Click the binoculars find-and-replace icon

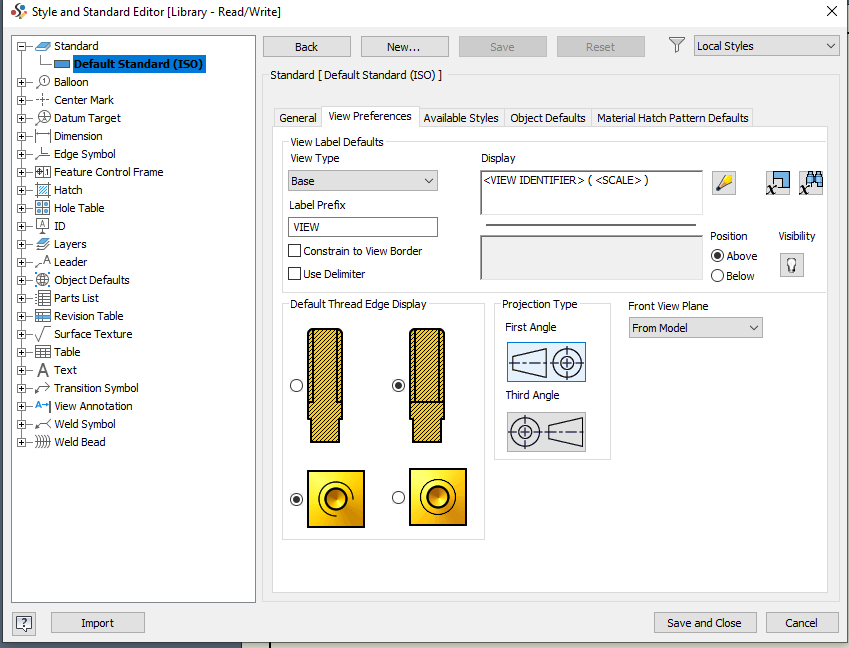pyautogui.click(x=810, y=182)
